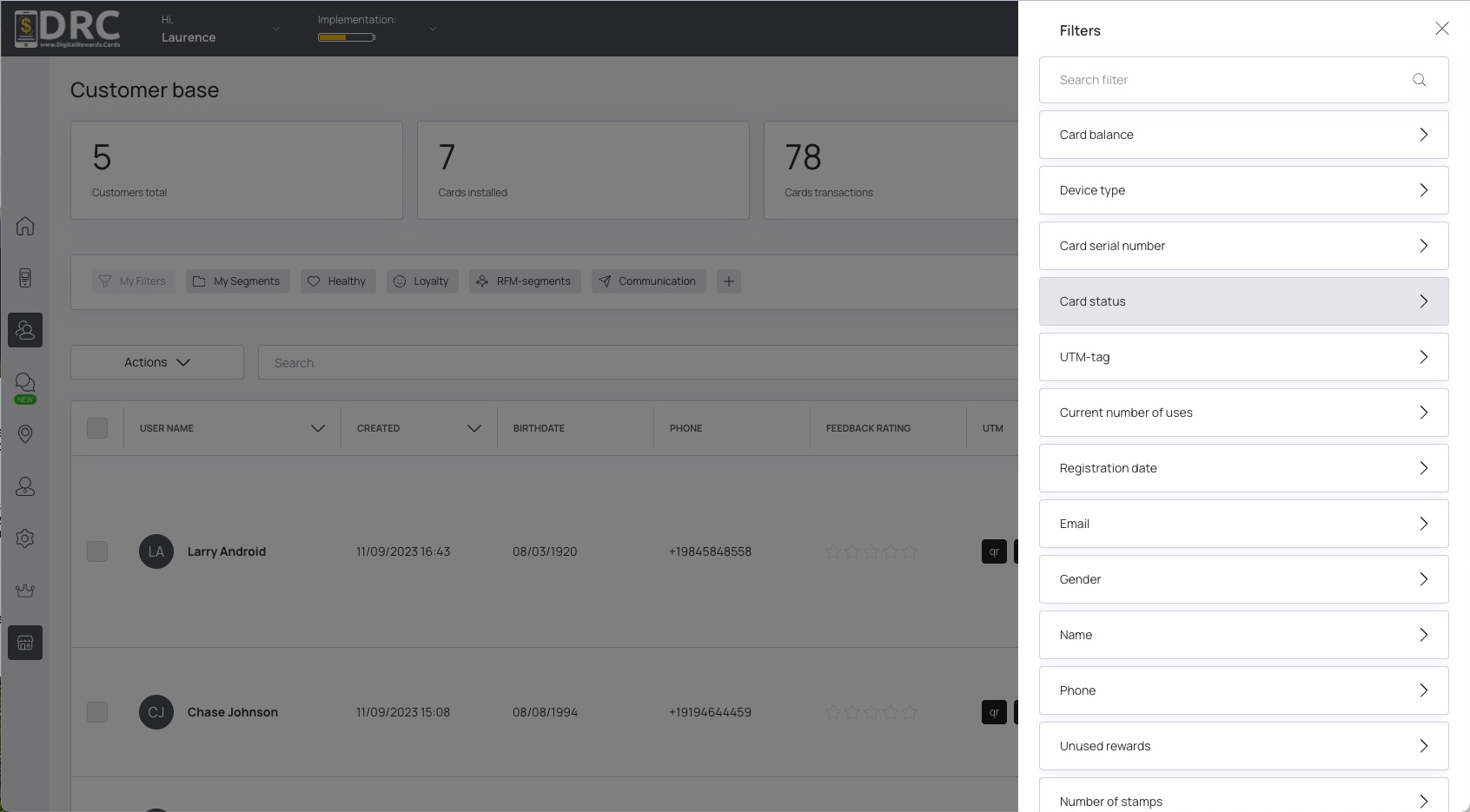Expand the Registration date filter
The height and width of the screenshot is (812, 1470).
click(1243, 468)
